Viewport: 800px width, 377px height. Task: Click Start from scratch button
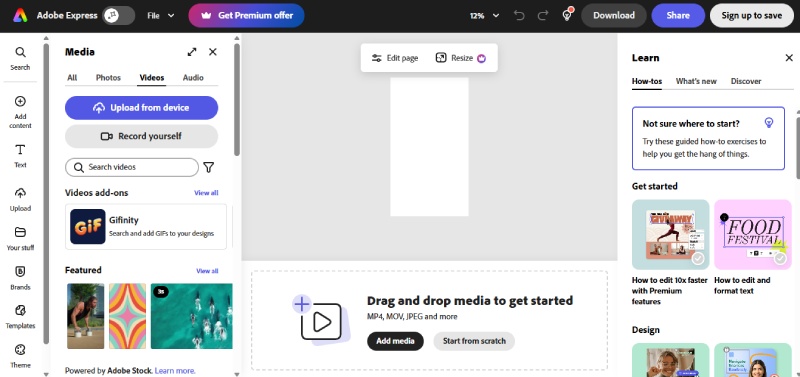pos(474,341)
